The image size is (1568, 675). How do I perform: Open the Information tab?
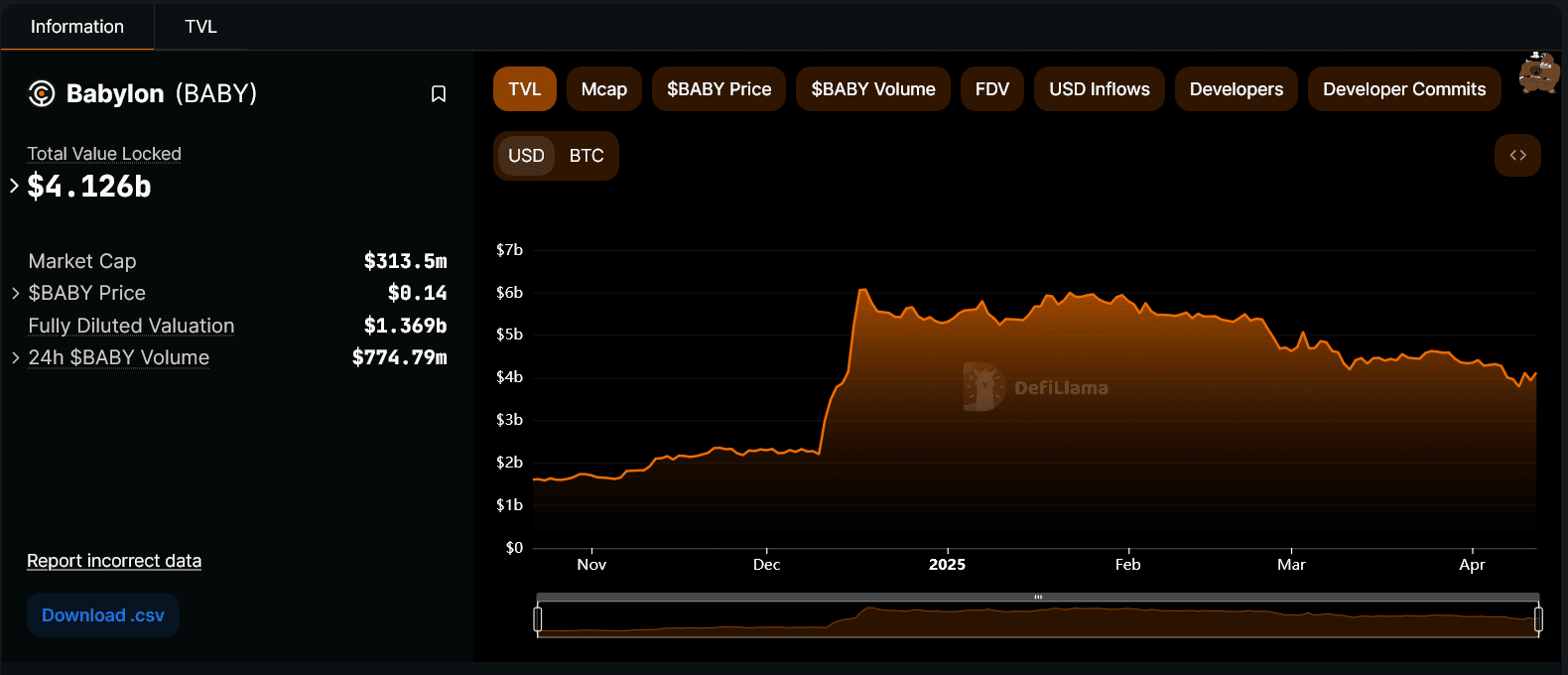point(77,27)
